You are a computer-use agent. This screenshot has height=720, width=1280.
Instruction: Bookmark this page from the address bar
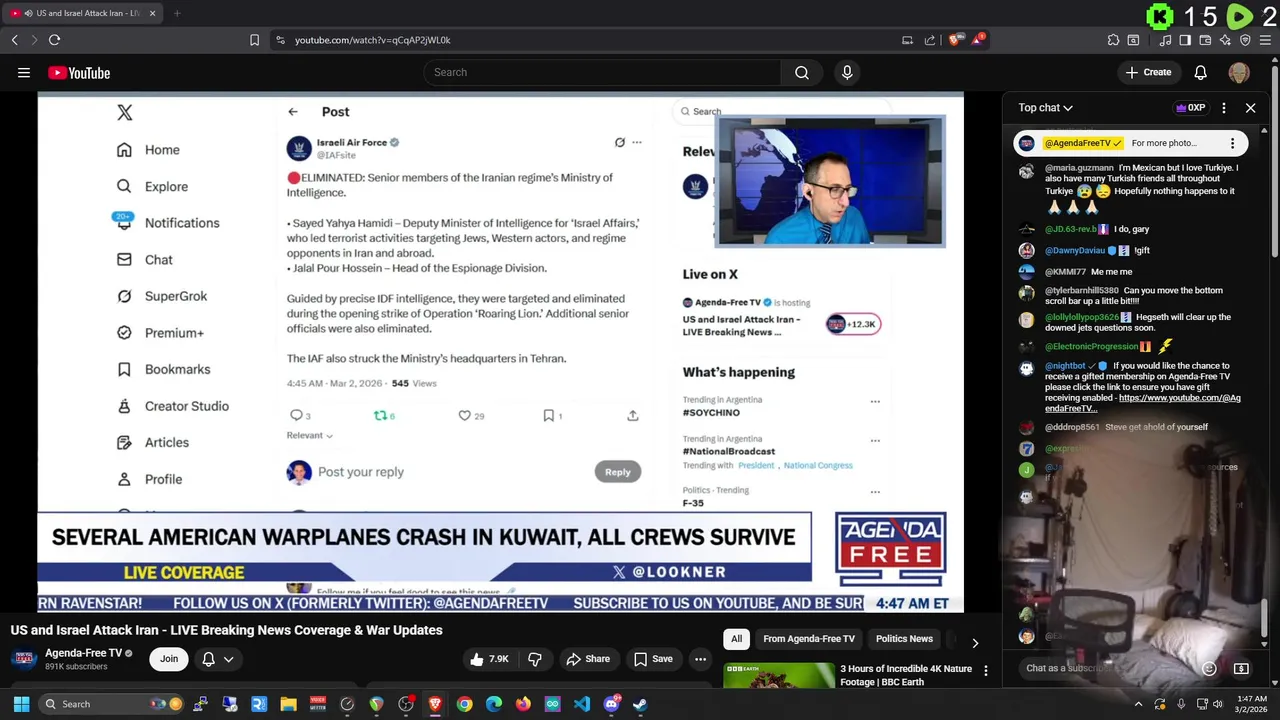254,40
